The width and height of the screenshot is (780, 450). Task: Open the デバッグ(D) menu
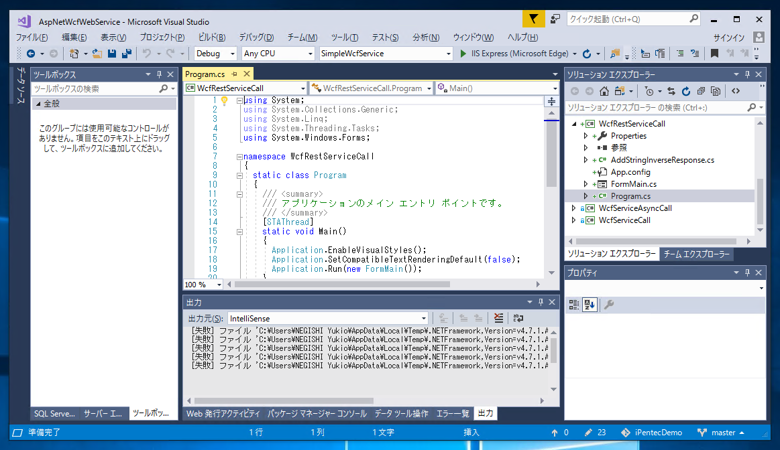[x=256, y=37]
